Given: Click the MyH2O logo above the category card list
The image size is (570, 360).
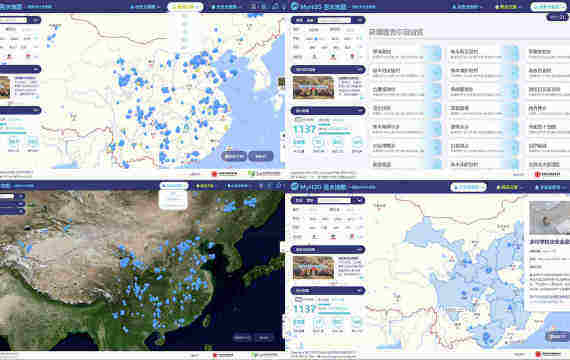Looking at the screenshot, I should point(295,6).
